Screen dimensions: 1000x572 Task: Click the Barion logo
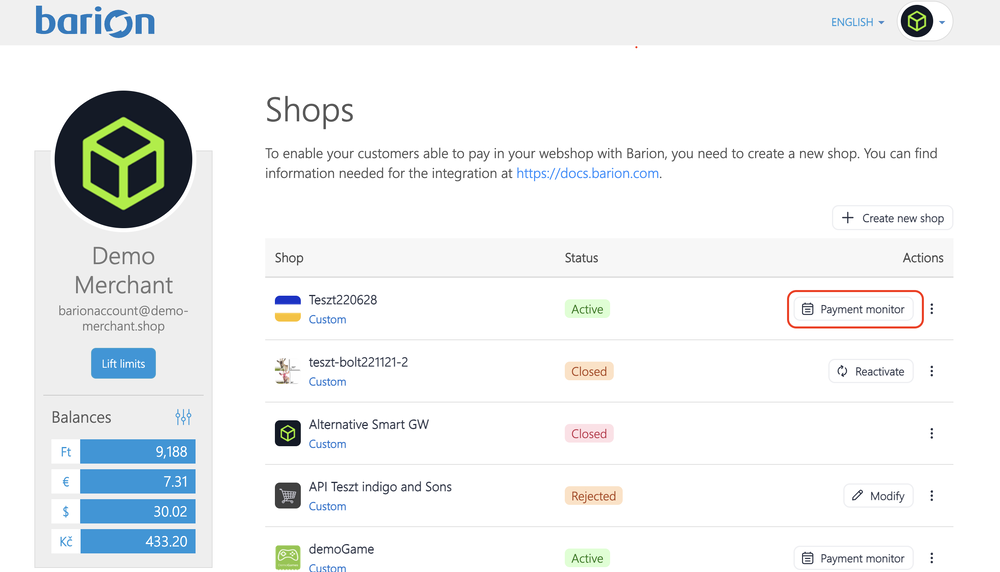click(x=95, y=21)
